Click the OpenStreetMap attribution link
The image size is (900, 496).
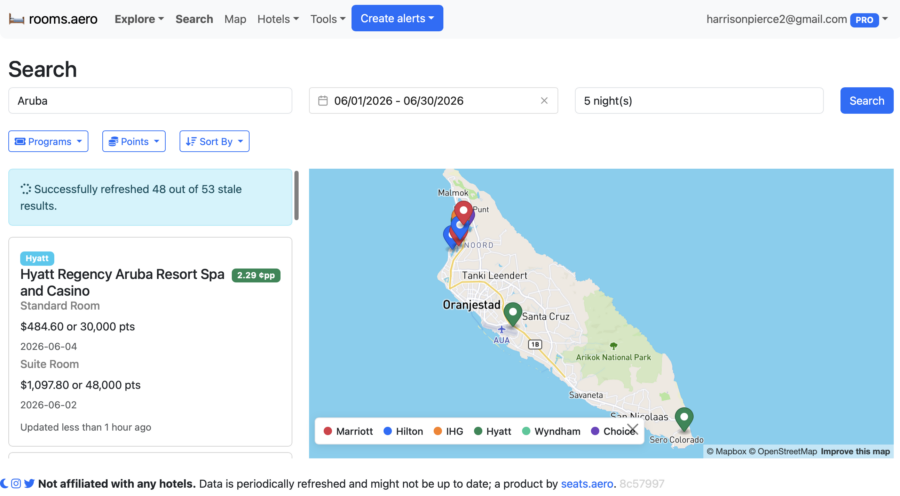pyautogui.click(x=782, y=451)
